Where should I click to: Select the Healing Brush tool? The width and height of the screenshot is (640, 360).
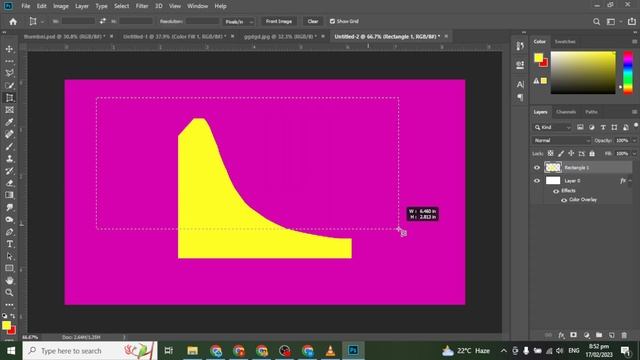click(x=9, y=134)
